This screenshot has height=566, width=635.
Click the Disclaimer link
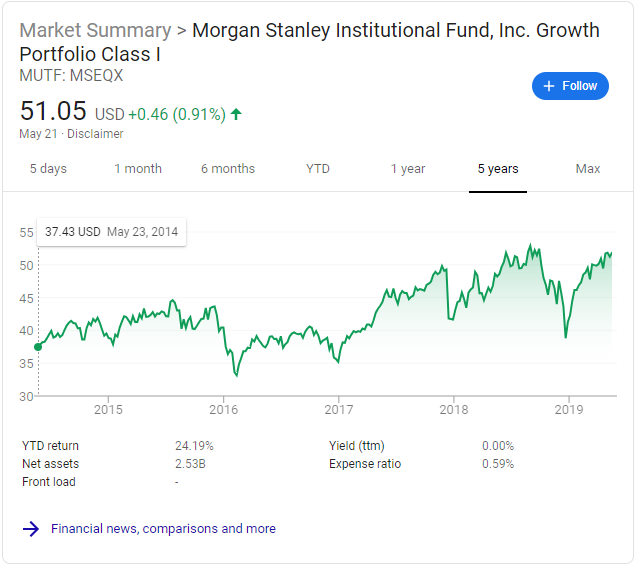point(95,134)
